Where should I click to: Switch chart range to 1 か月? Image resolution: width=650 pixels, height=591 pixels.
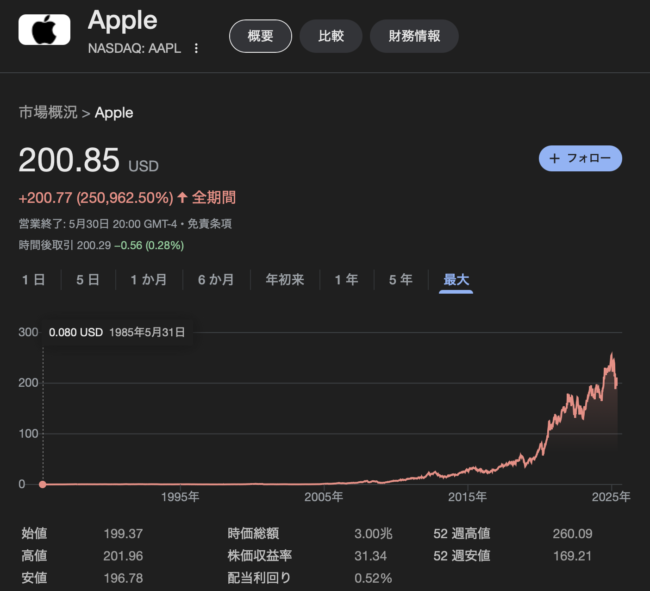point(149,280)
